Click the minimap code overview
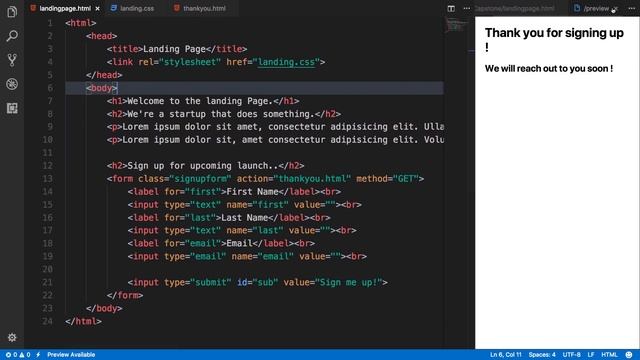 (456, 25)
